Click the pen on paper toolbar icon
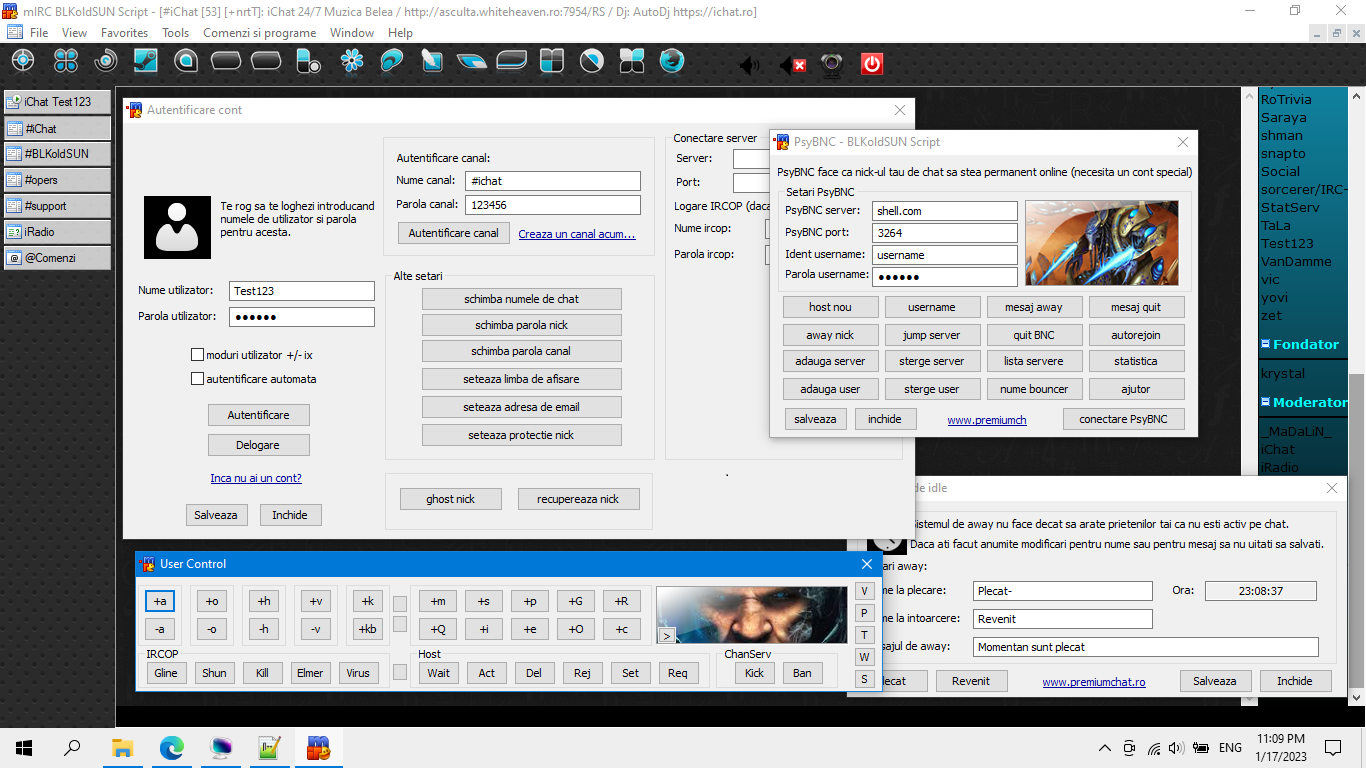 tap(432, 62)
